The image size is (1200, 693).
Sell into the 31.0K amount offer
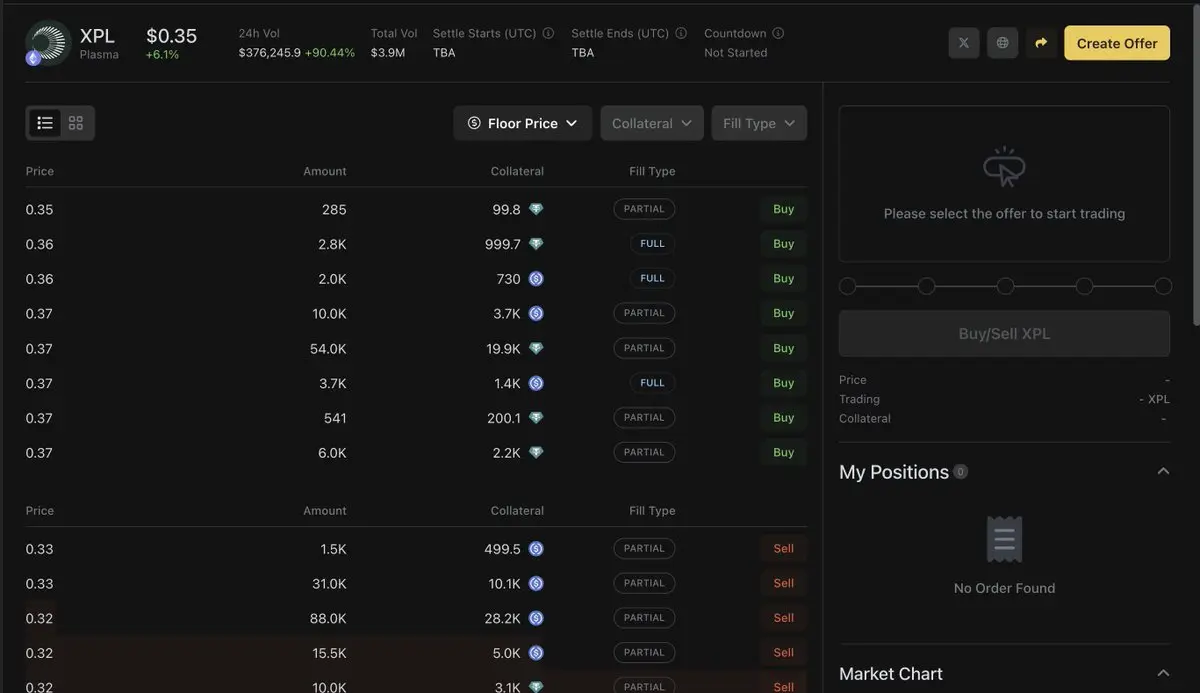[784, 583]
